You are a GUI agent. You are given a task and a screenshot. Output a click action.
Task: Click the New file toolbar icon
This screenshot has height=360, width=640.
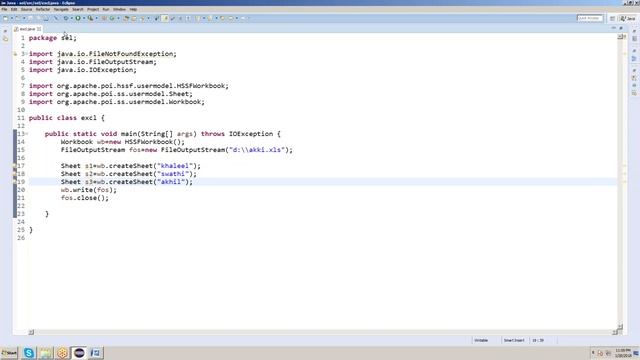6,18
